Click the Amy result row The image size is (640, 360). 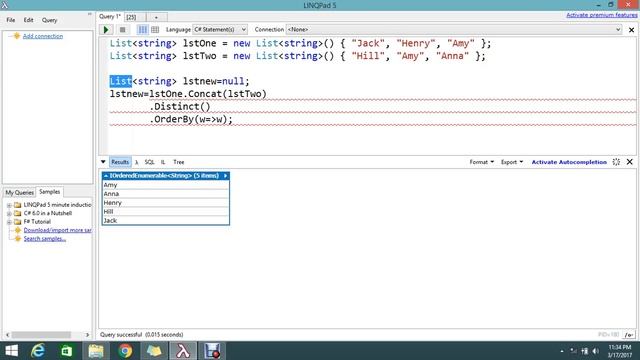(166, 185)
